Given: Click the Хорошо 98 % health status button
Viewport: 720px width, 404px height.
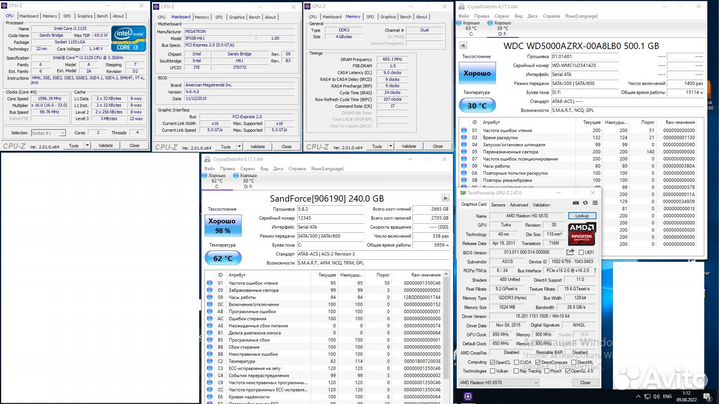Looking at the screenshot, I should click(x=223, y=225).
